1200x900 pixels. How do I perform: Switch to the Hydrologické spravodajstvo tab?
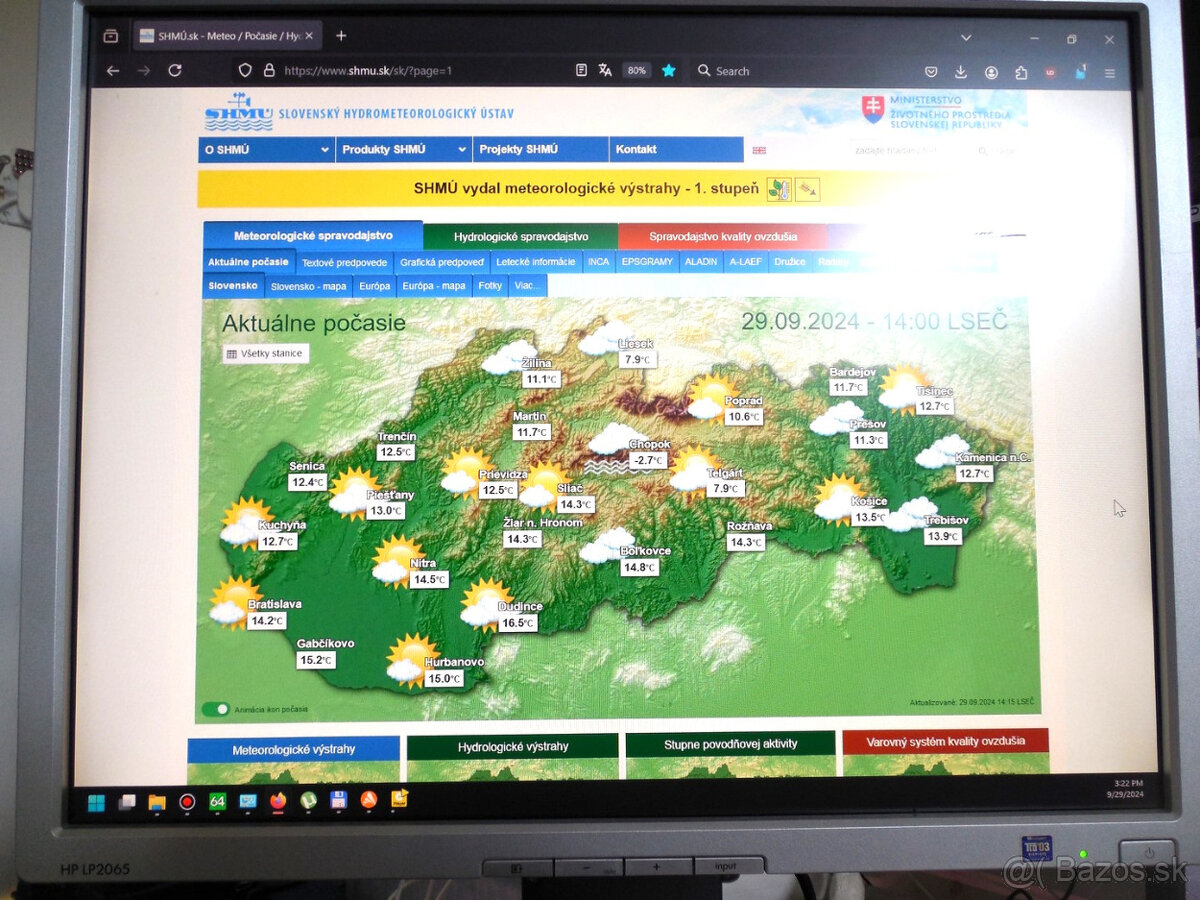(x=520, y=237)
